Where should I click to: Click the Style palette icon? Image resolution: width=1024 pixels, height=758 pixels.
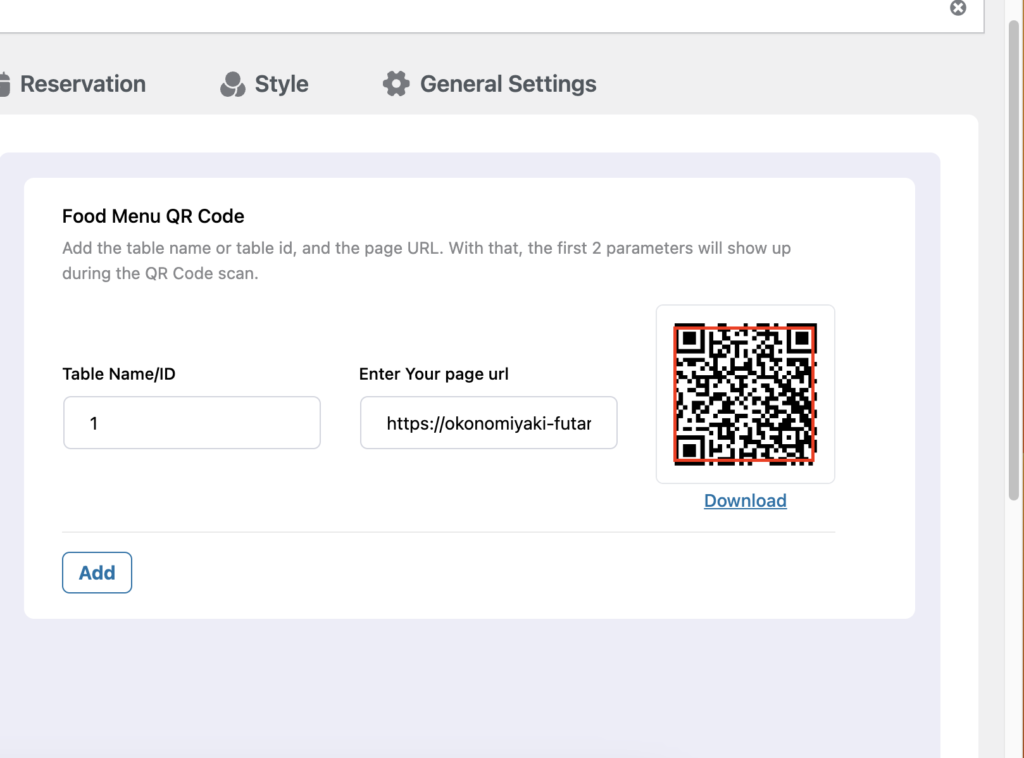coord(232,84)
